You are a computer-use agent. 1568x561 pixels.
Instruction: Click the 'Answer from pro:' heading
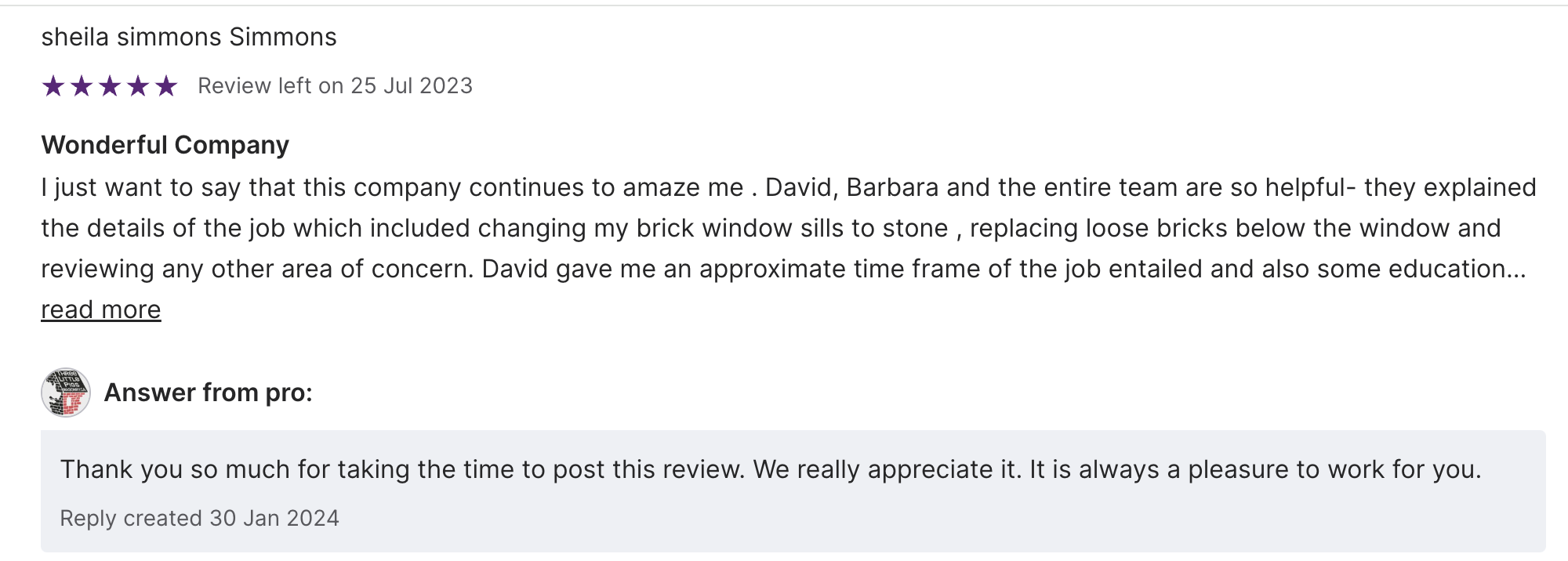click(x=209, y=393)
